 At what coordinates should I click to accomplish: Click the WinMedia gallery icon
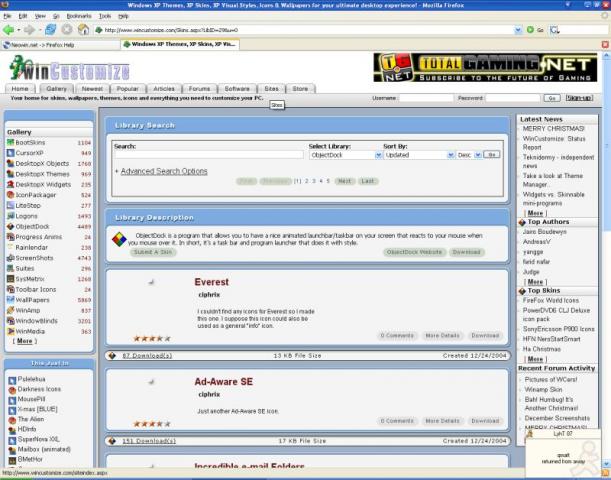[11, 332]
